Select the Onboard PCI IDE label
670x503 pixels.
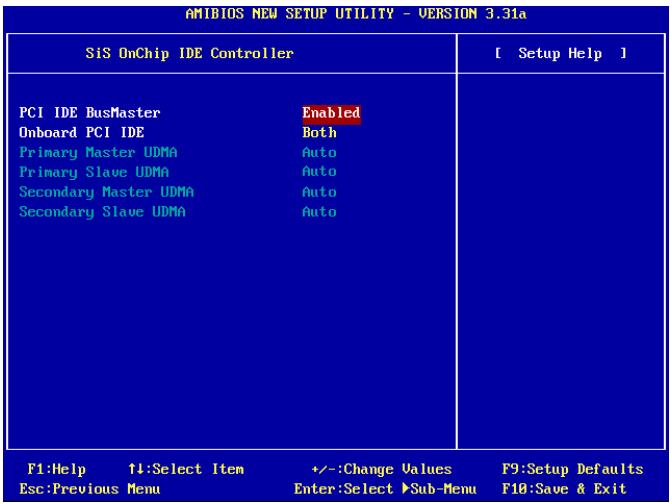pos(82,132)
